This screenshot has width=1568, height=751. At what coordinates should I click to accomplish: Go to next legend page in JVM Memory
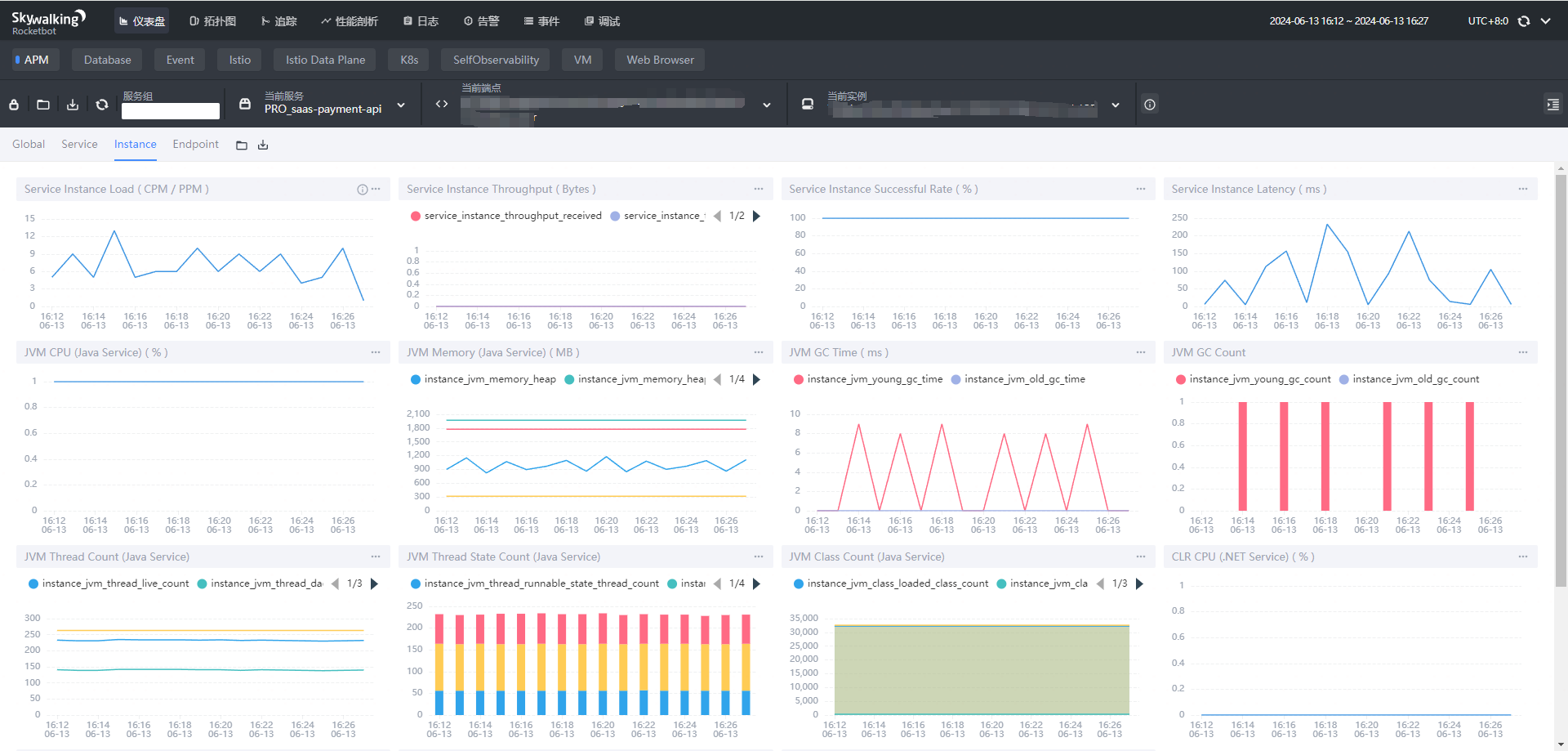click(756, 379)
